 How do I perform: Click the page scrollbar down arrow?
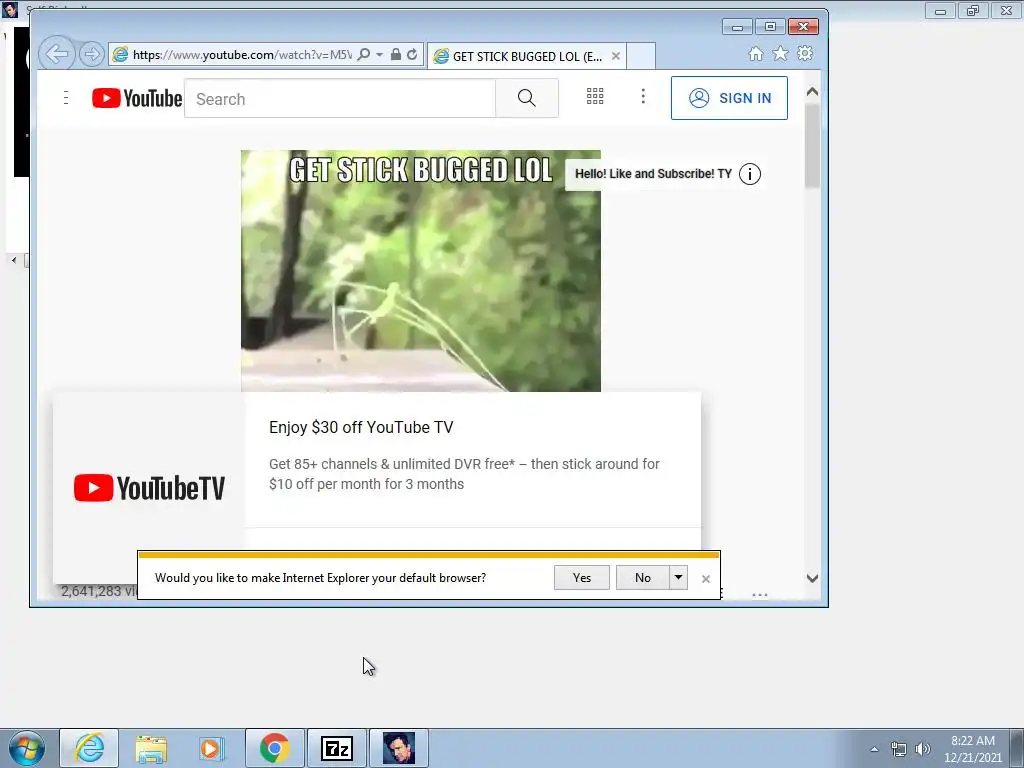tap(812, 578)
